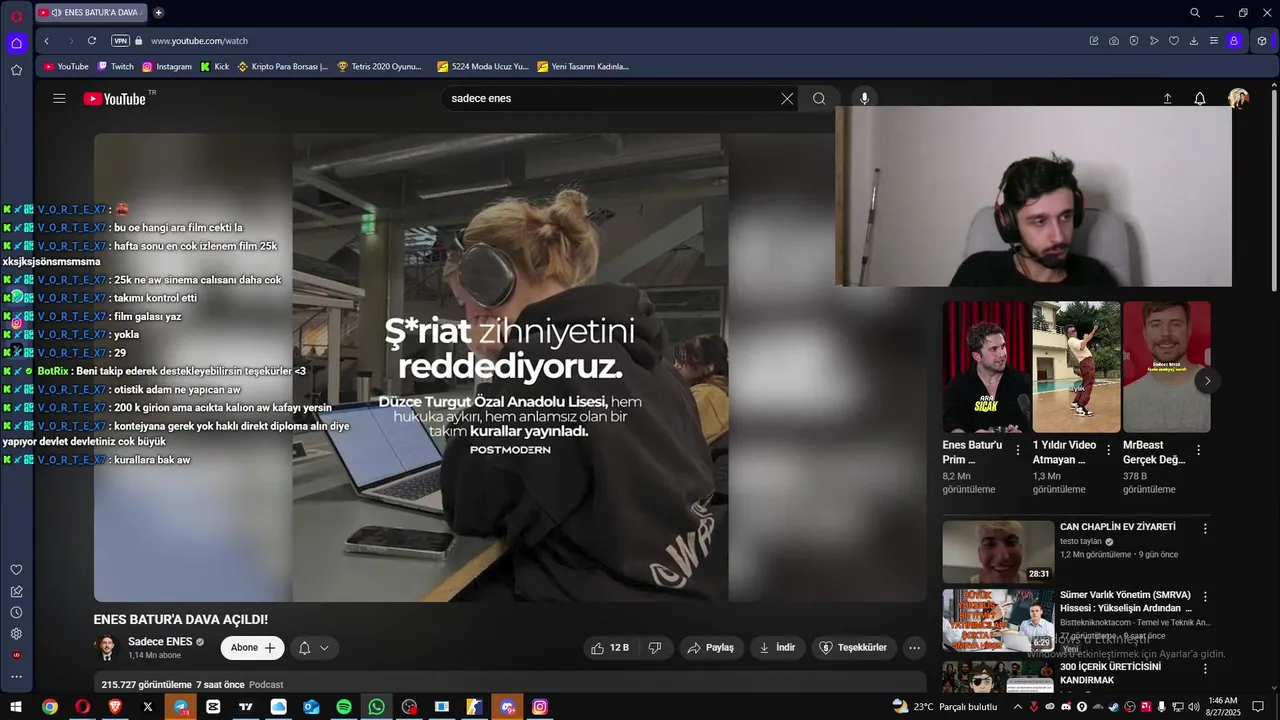The width and height of the screenshot is (1280, 720).
Task: Open Opera snapshot camera tool
Action: (1114, 41)
